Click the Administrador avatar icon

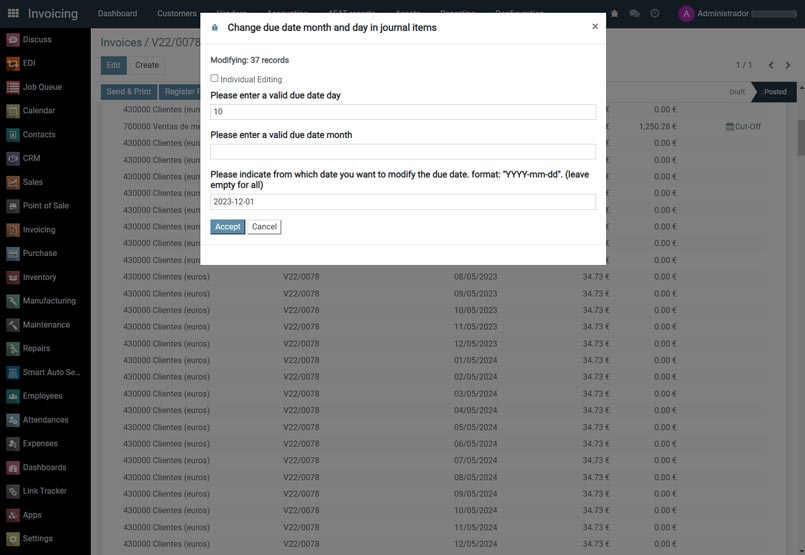(x=686, y=14)
